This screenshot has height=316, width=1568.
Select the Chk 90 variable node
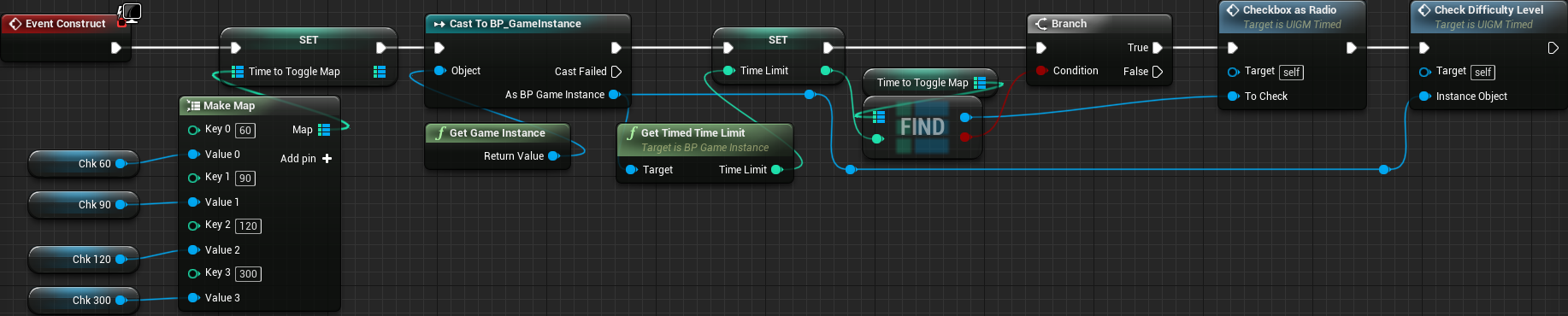(x=83, y=205)
